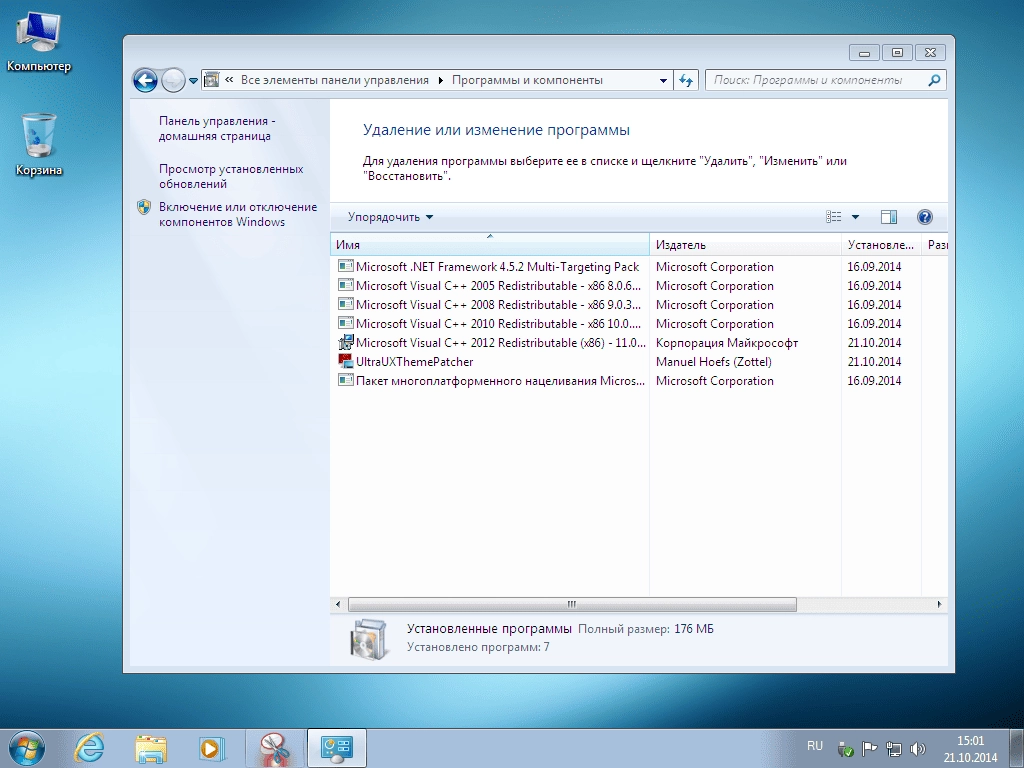The height and width of the screenshot is (768, 1024).
Task: Select Microsoft .NET Framework 4.5.2 Multi-Targeting Pack
Action: coord(497,266)
